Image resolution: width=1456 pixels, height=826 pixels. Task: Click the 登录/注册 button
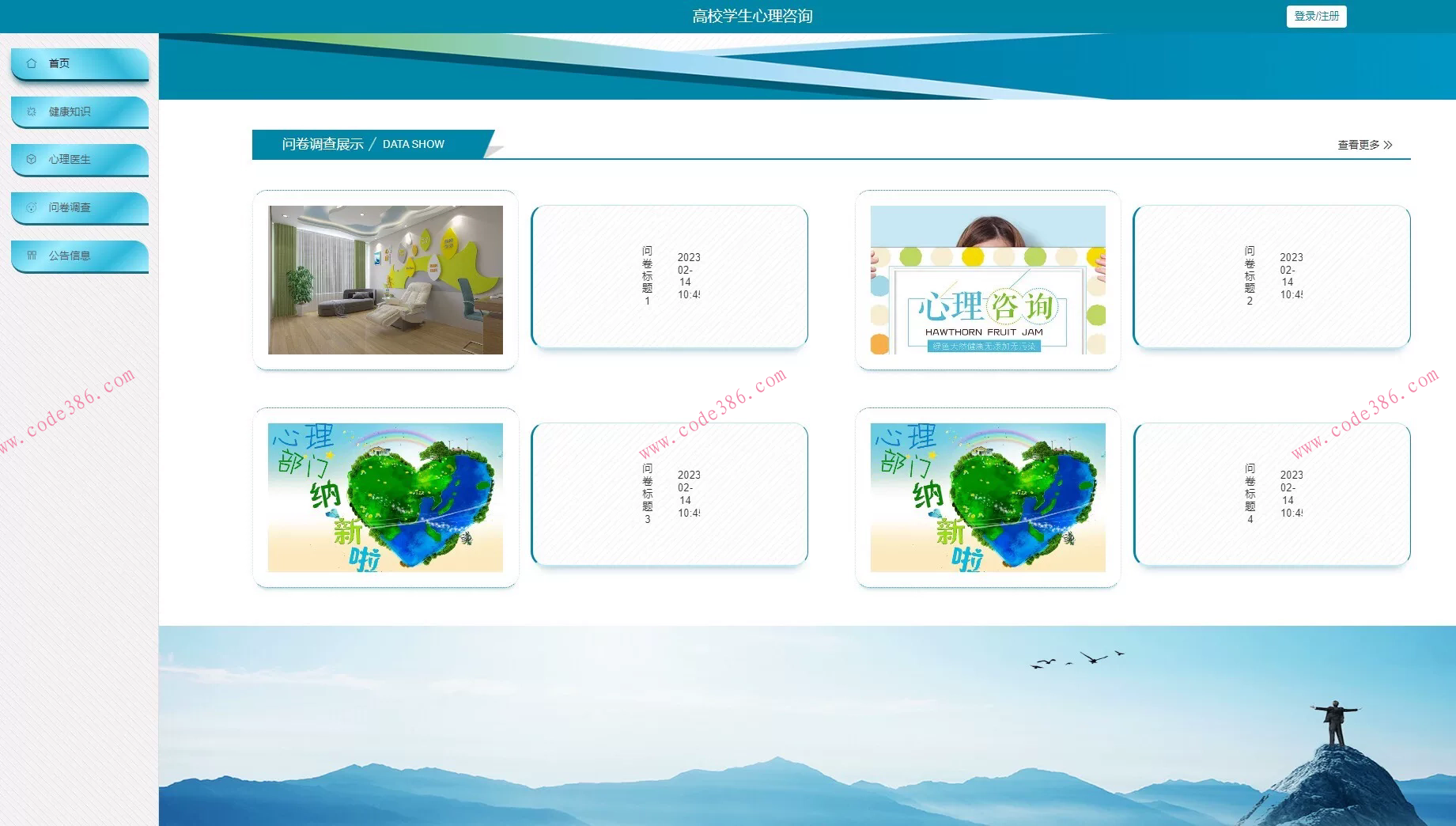1316,16
